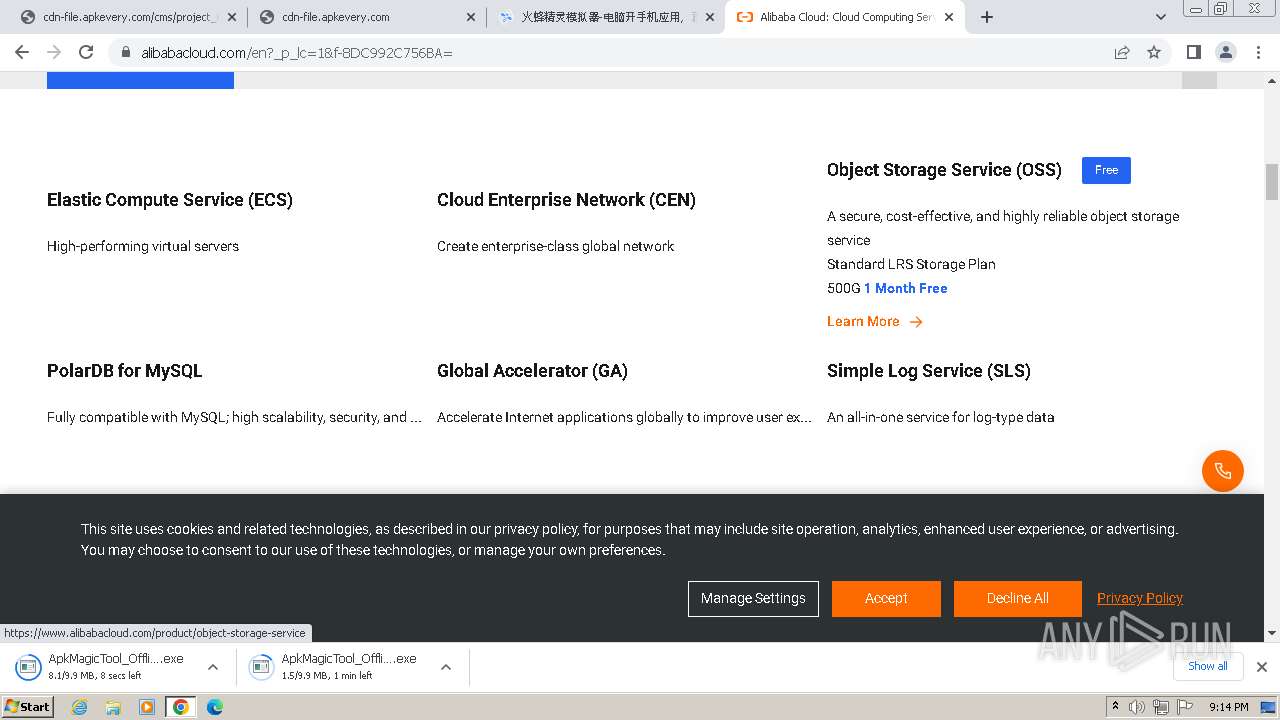Open Object Storage Service (OSS) heading
This screenshot has width=1280, height=720.
pos(944,170)
